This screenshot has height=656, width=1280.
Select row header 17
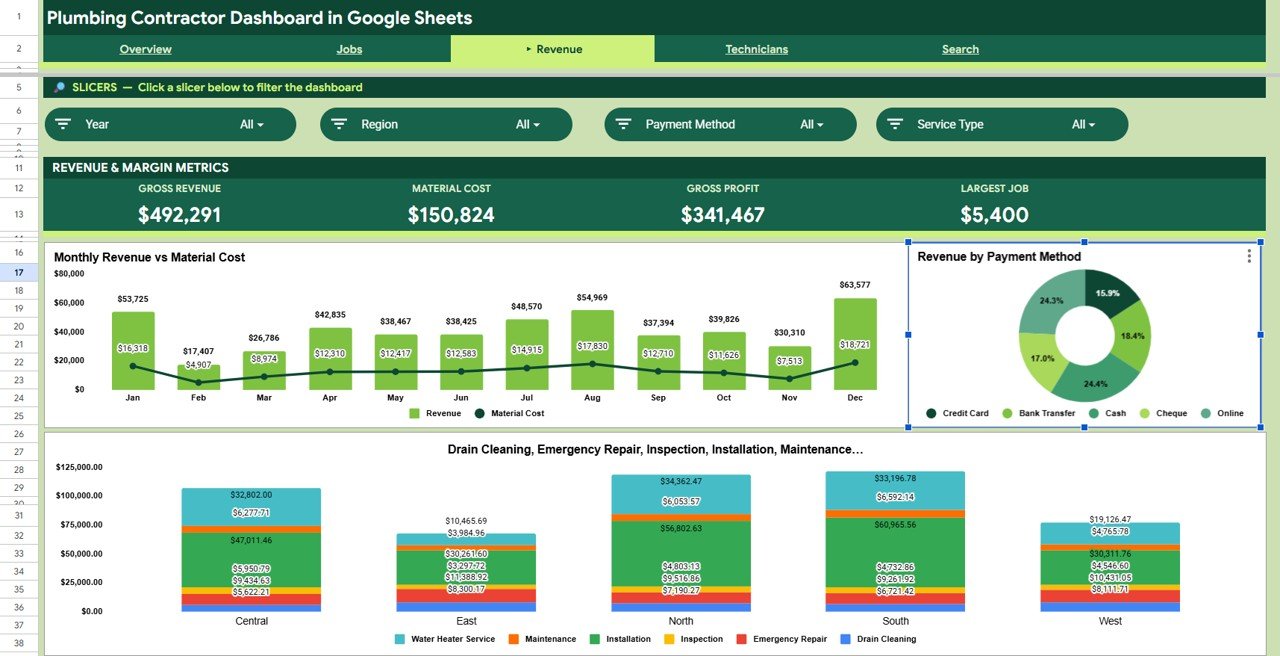click(x=19, y=272)
